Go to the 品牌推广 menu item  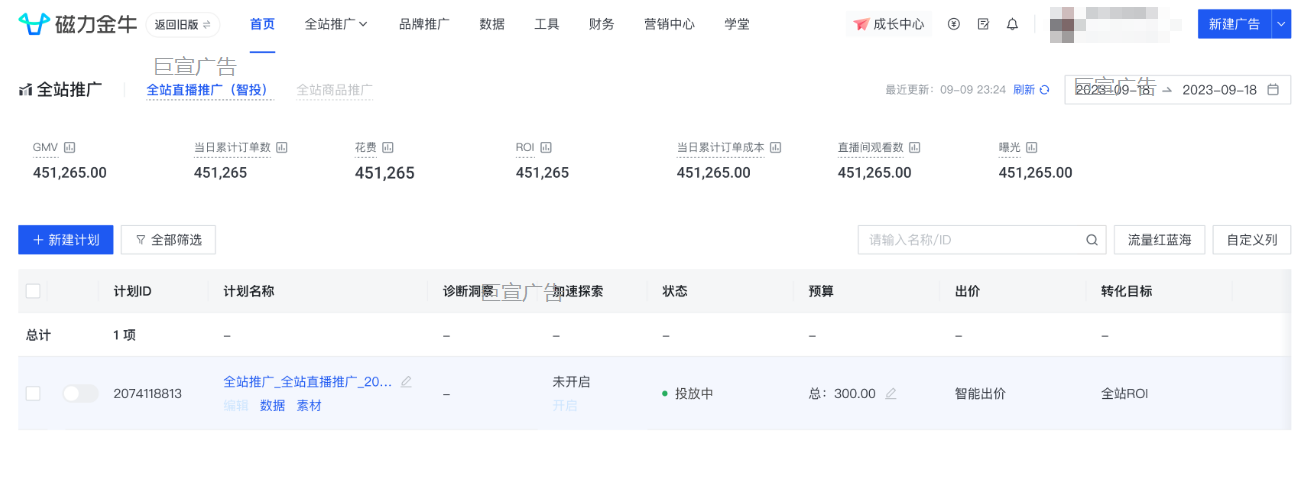tap(424, 24)
